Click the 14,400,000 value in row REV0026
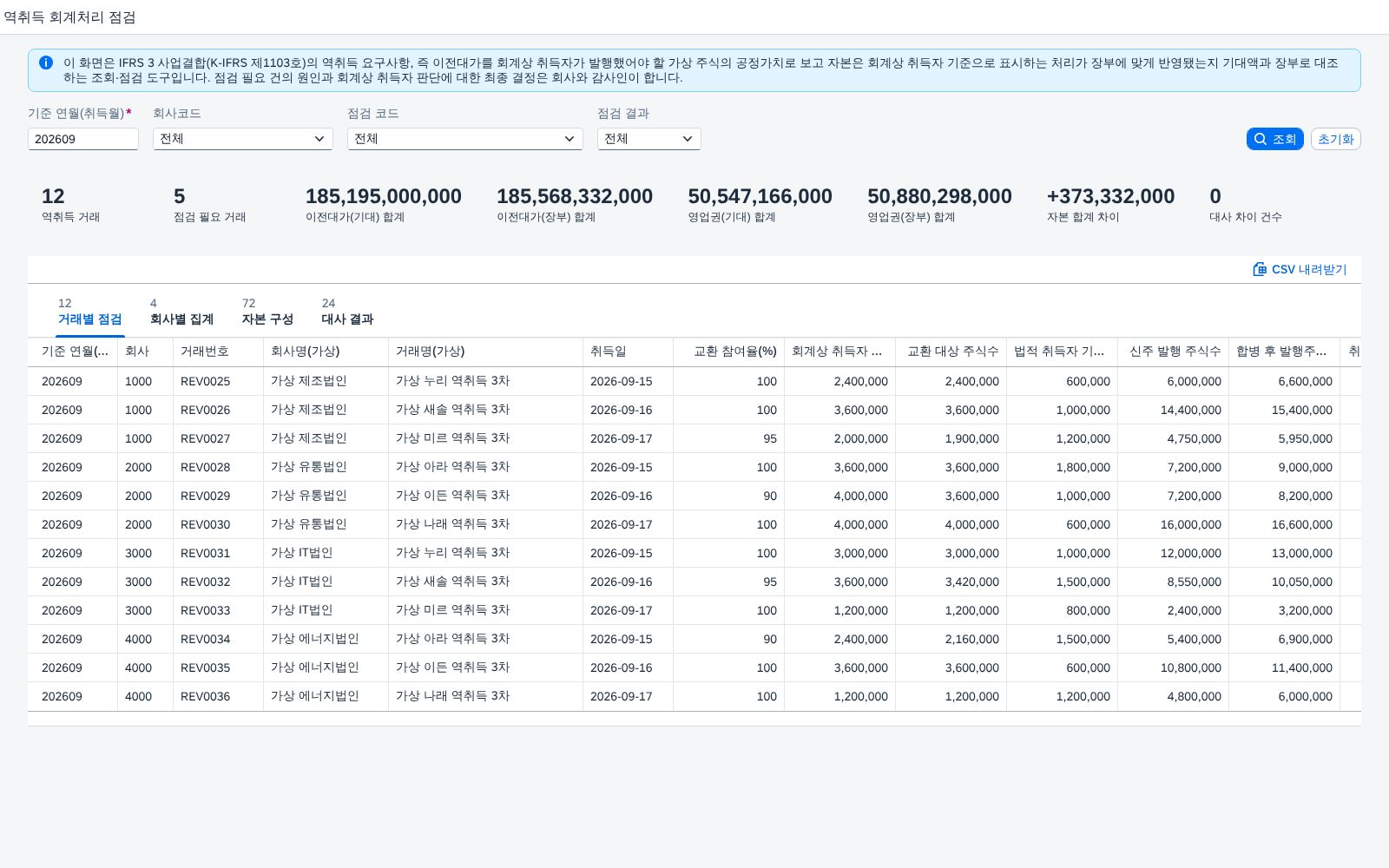 click(x=1191, y=410)
